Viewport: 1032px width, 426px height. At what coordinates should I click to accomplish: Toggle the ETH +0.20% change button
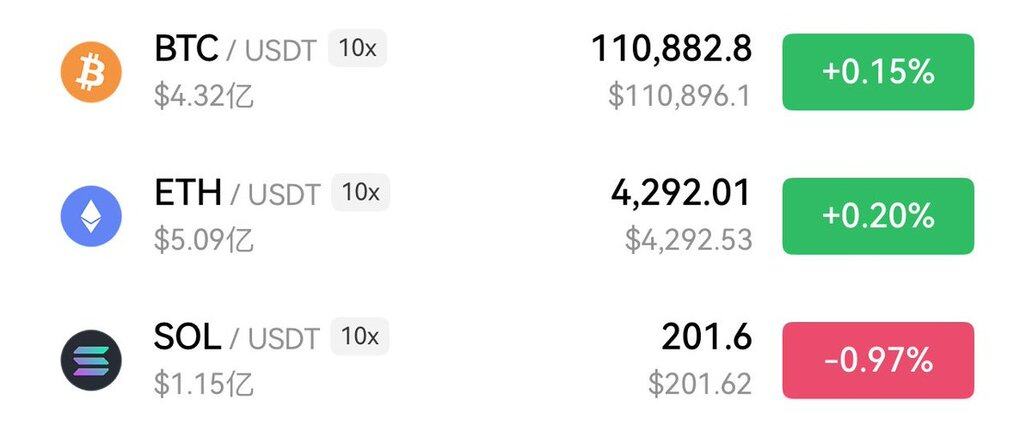point(878,216)
